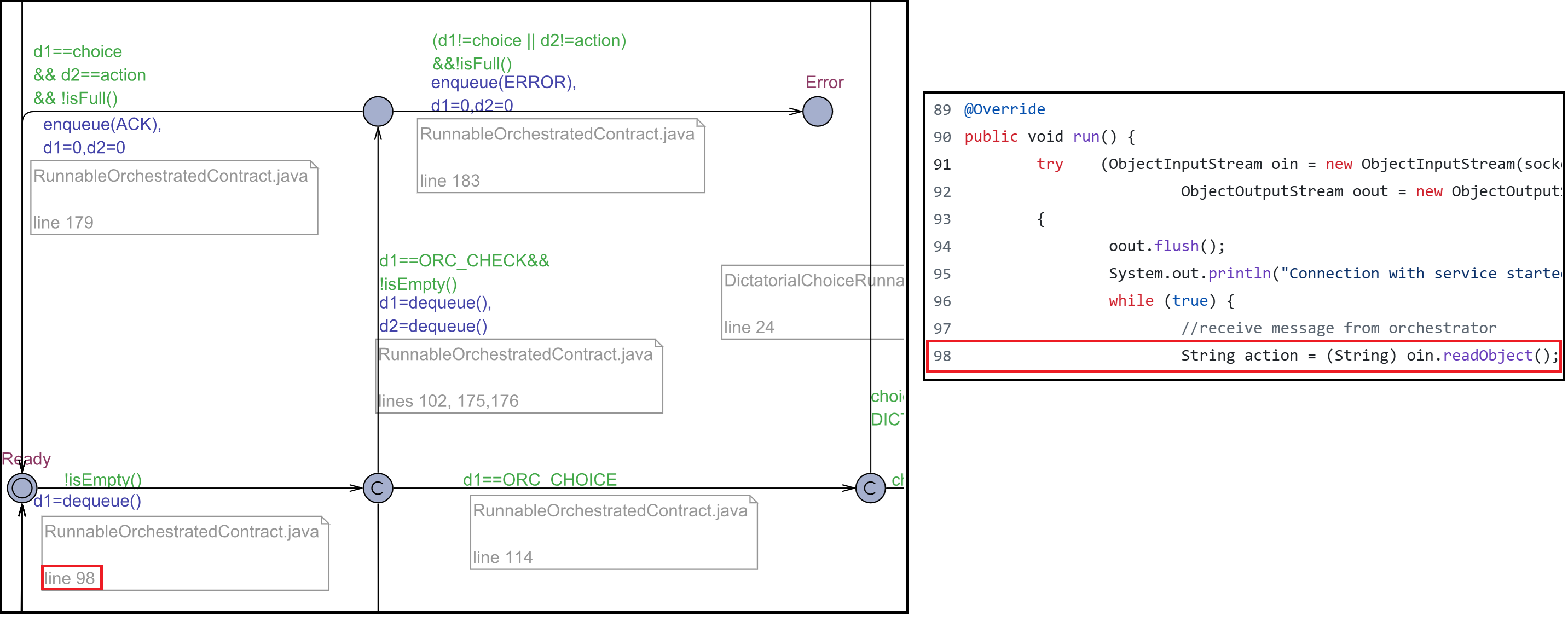Viewport: 1568px width, 622px height.
Task: Click code line number 98
Action: (x=942, y=356)
